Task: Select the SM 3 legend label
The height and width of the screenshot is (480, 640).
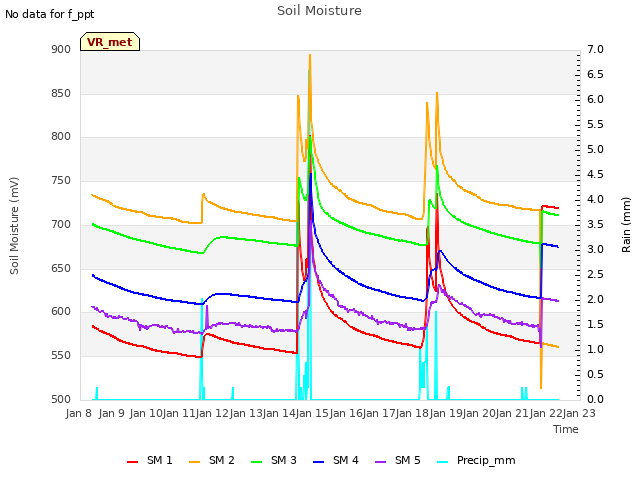Action: [x=284, y=460]
